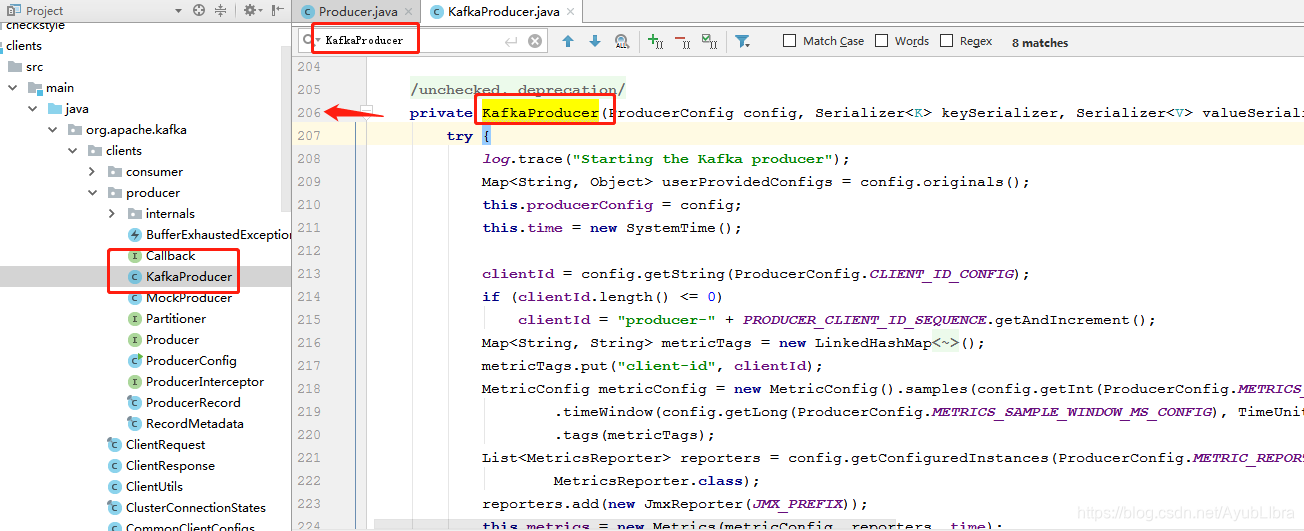1304x531 pixels.
Task: Switch to the KafkaProducer.java tab
Action: (x=502, y=12)
